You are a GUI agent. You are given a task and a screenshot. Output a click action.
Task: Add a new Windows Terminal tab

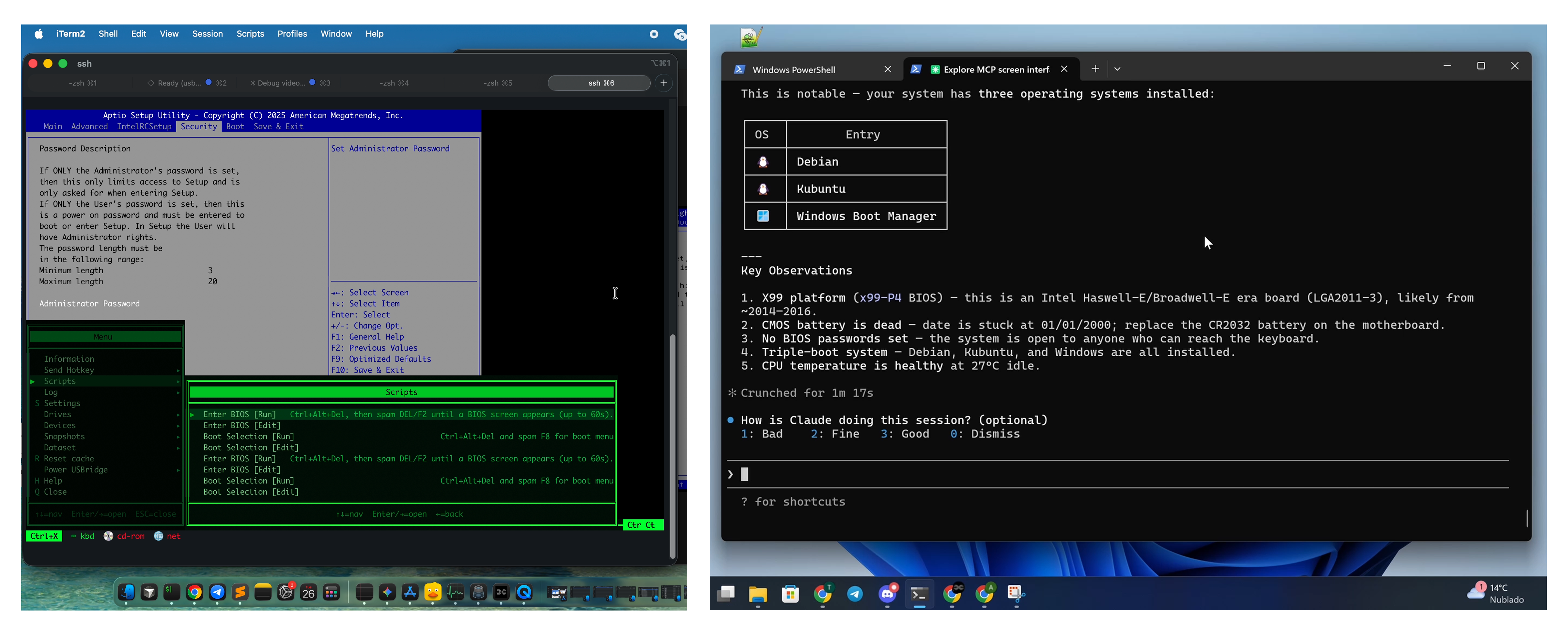point(1095,70)
